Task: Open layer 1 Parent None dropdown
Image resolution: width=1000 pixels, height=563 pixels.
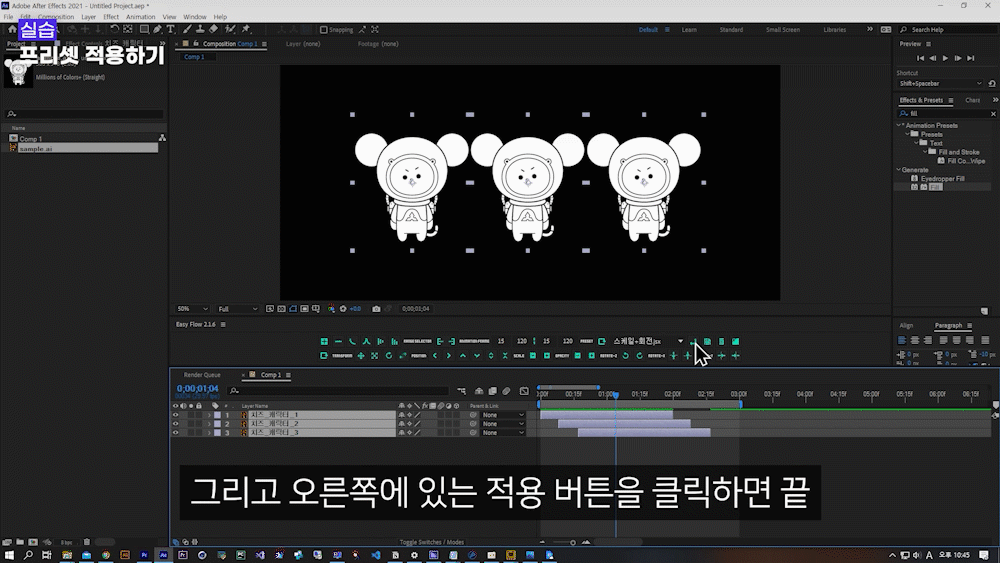Action: pyautogui.click(x=503, y=415)
